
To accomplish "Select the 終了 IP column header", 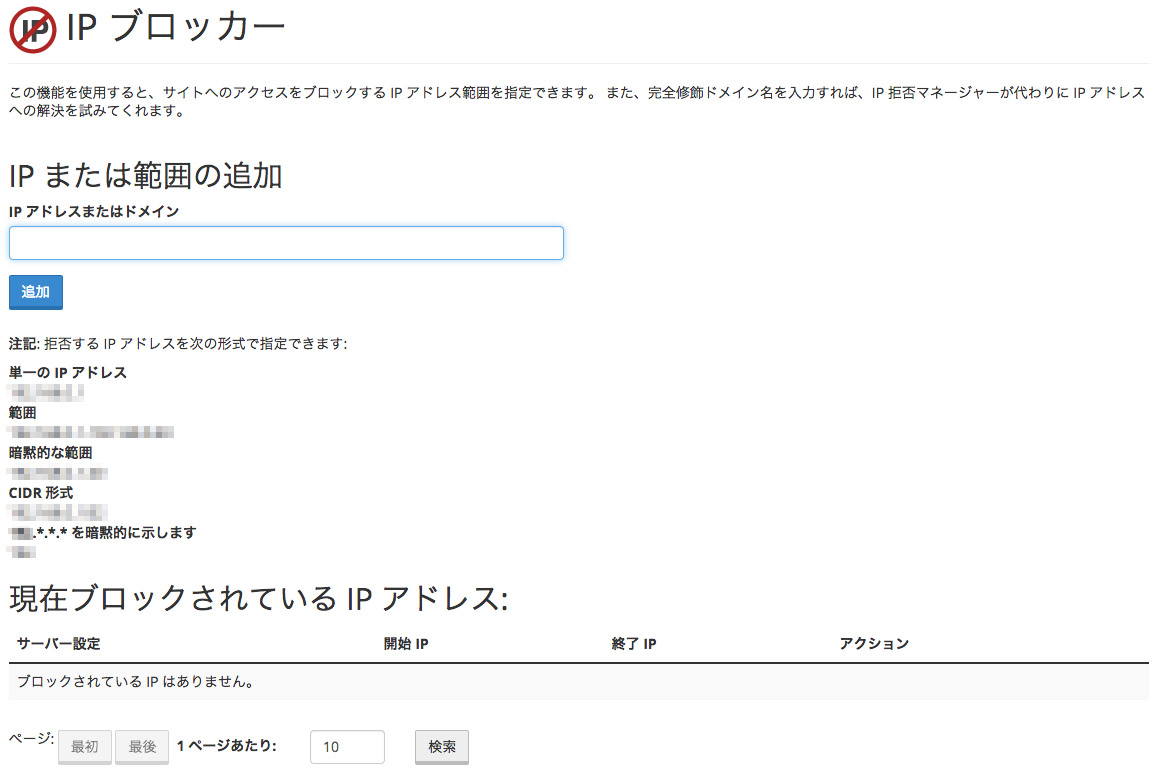I will click(x=633, y=643).
